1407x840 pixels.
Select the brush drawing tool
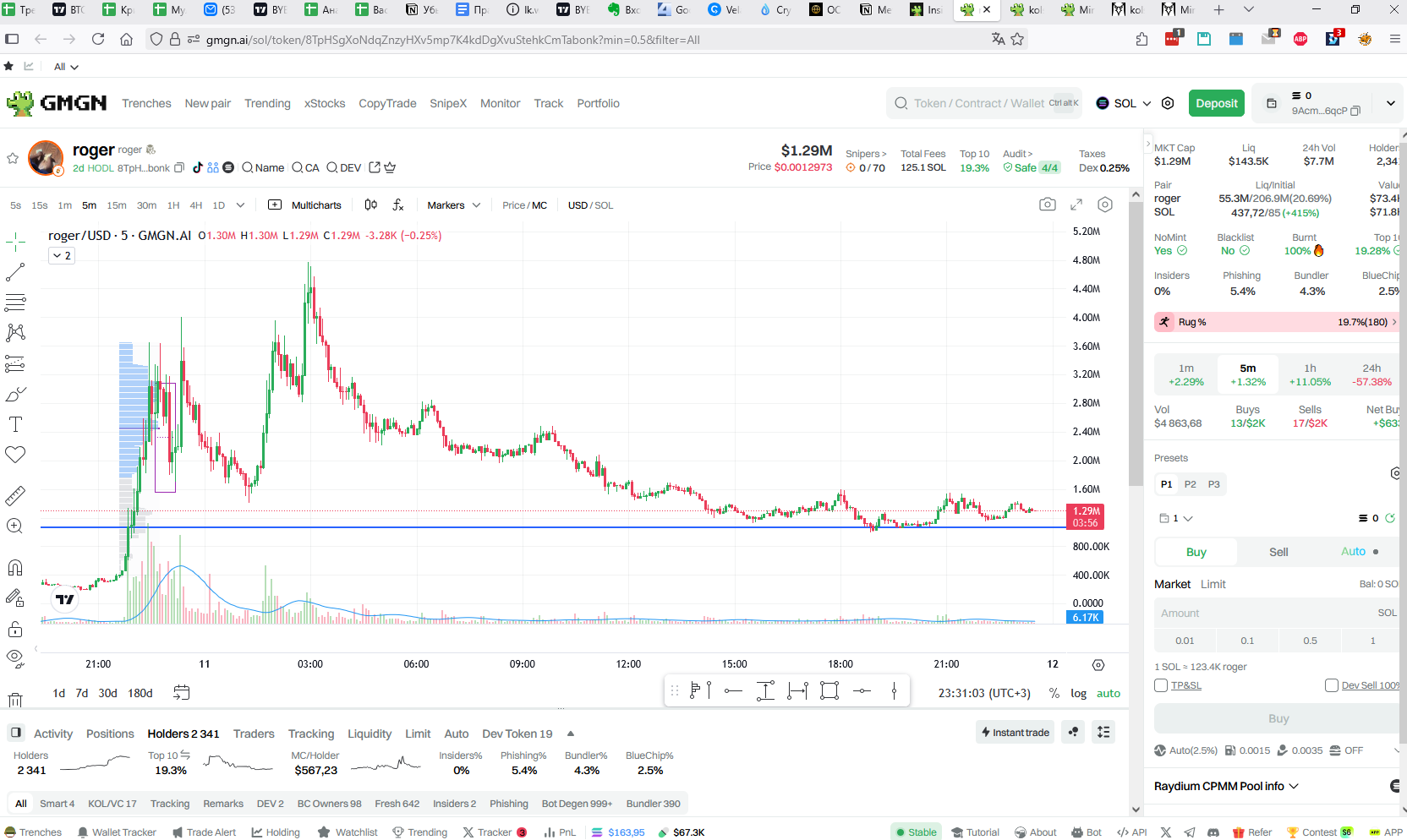pyautogui.click(x=15, y=394)
